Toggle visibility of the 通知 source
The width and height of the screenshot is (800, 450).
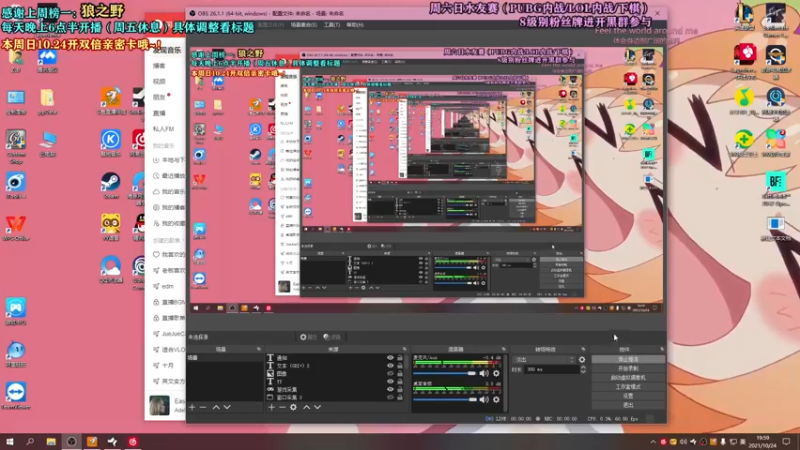tap(390, 358)
